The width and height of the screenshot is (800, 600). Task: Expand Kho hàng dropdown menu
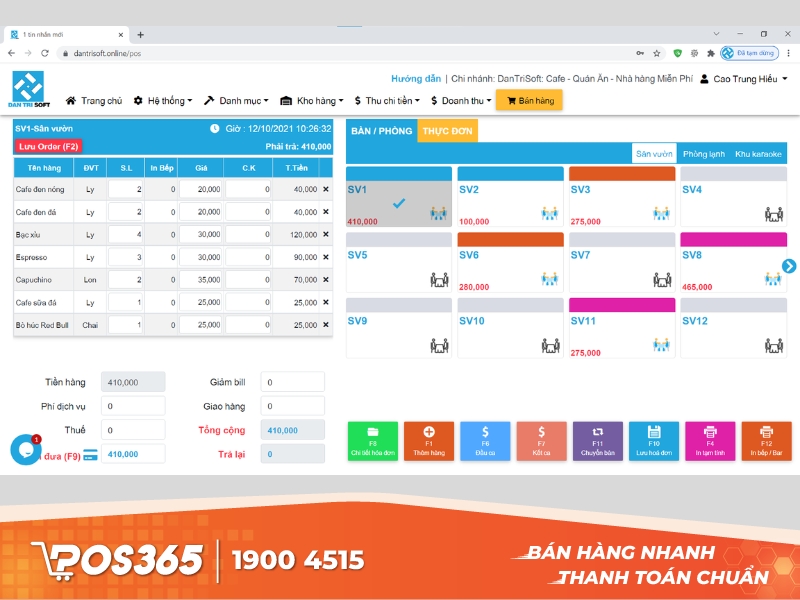point(312,101)
